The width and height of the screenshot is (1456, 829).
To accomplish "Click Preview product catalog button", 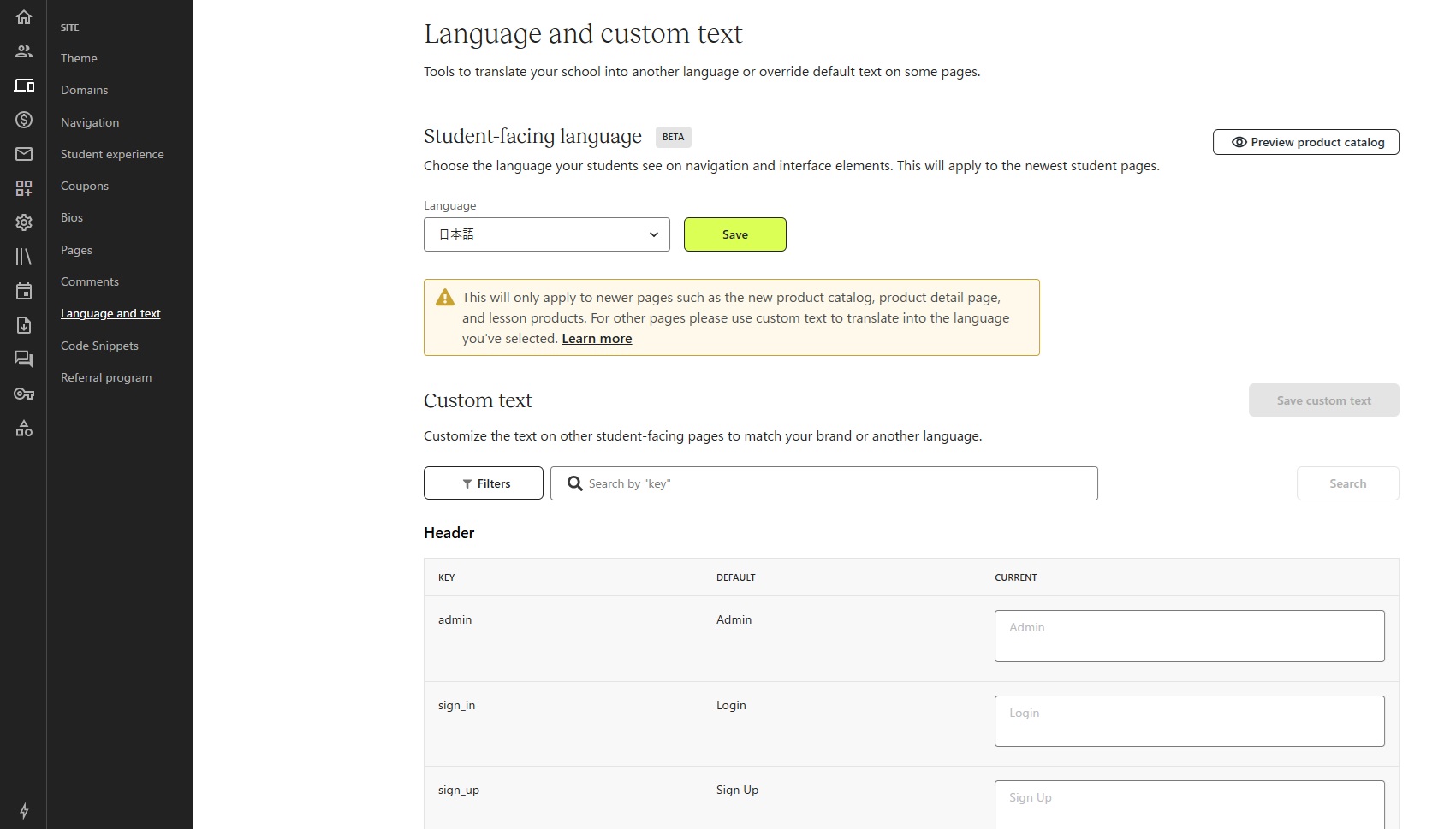I will pos(1305,142).
